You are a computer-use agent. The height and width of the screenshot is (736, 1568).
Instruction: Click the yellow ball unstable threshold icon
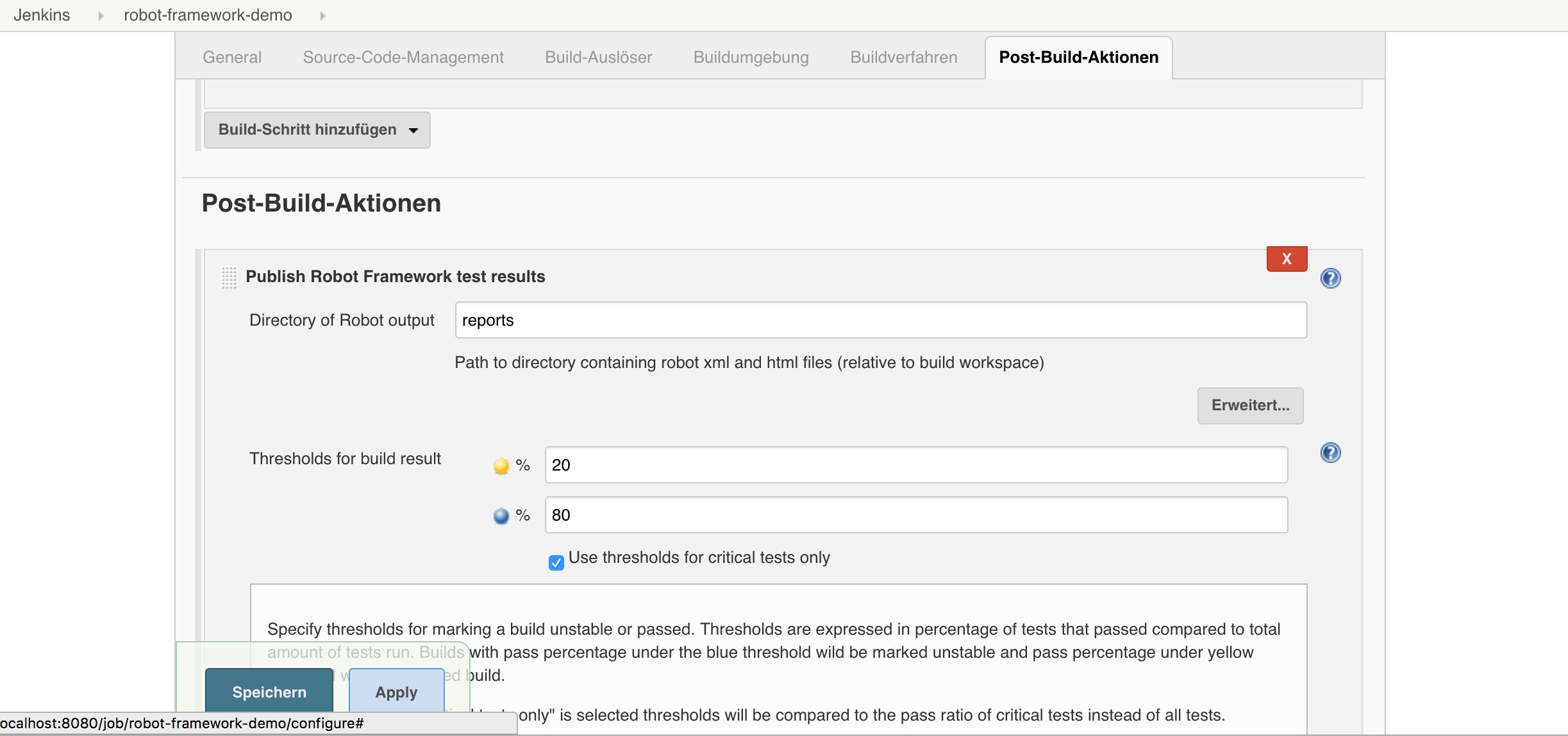501,465
